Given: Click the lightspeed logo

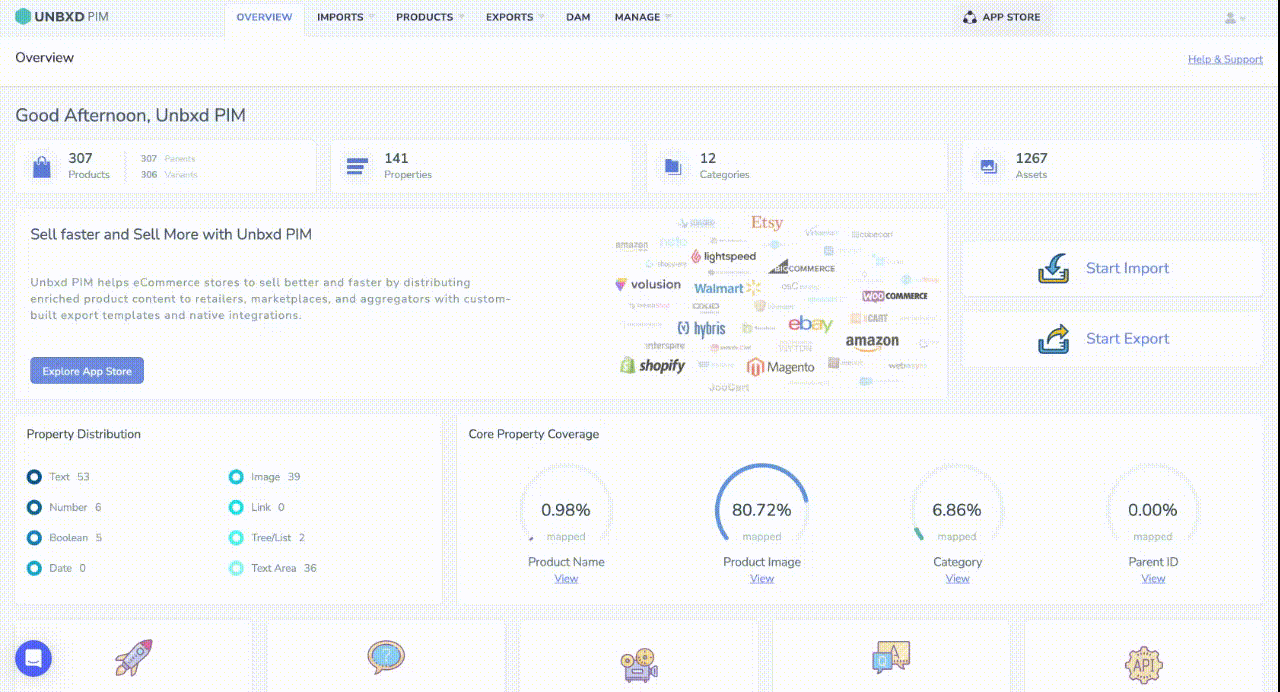Looking at the screenshot, I should click(723, 256).
